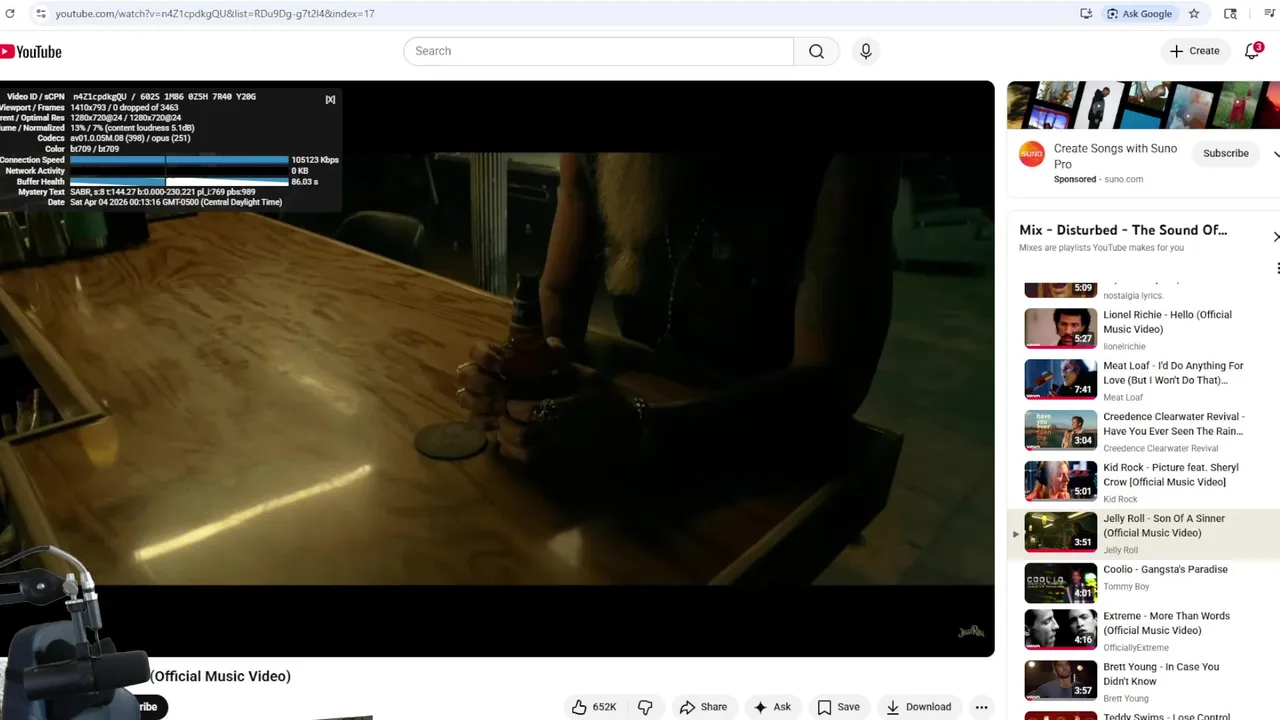Click the install app icon in address bar
Image resolution: width=1280 pixels, height=720 pixels.
1086,14
